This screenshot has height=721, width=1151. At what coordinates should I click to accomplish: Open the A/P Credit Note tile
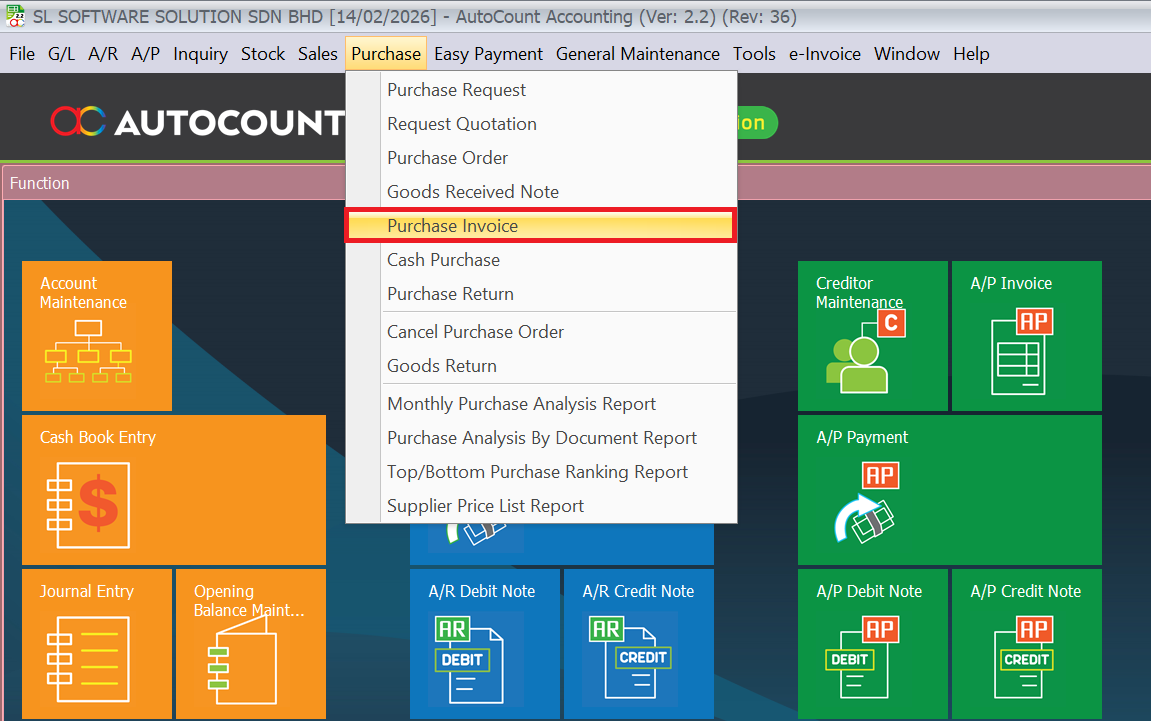coord(1026,644)
